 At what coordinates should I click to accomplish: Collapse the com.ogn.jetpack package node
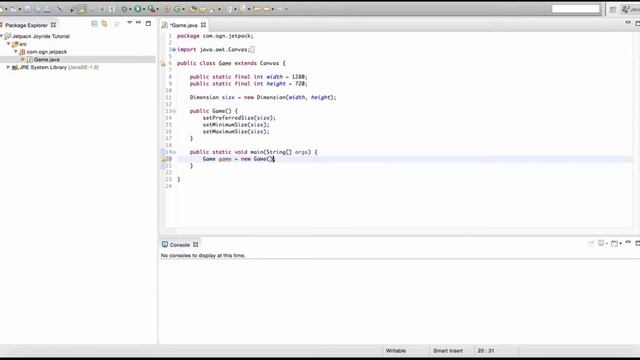(x=16, y=52)
